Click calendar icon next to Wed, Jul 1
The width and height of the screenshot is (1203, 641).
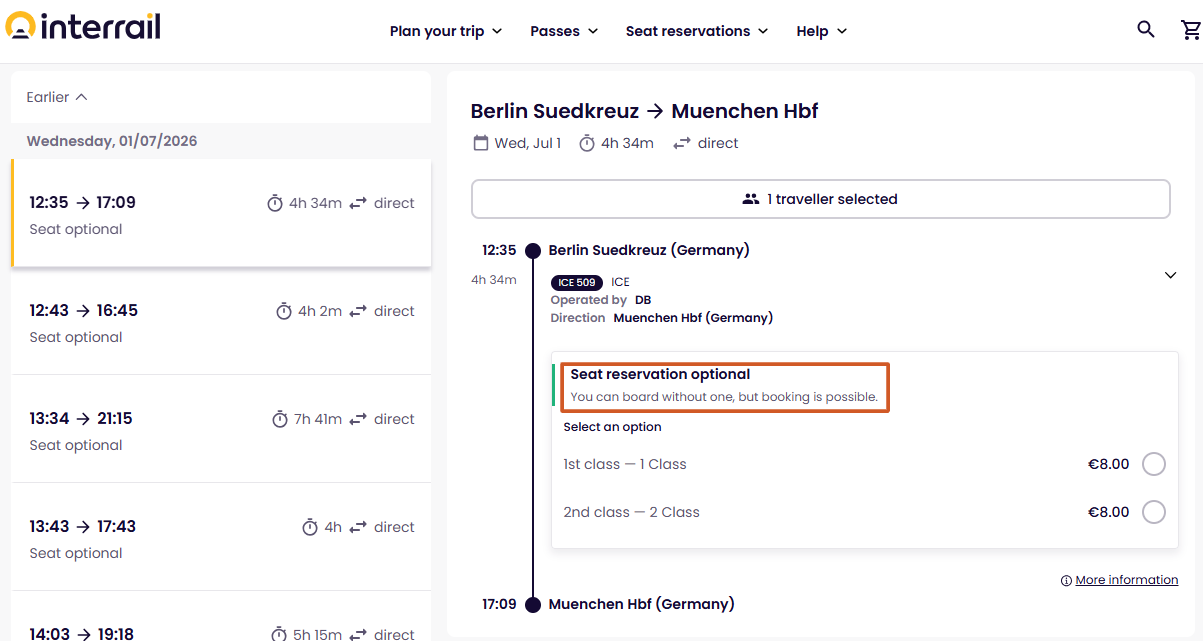point(481,143)
